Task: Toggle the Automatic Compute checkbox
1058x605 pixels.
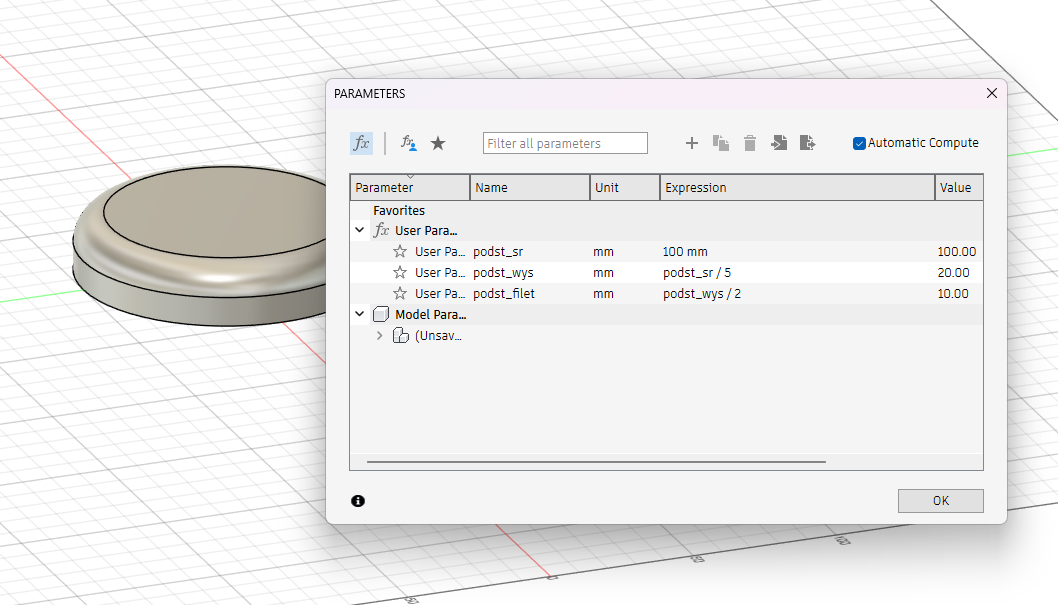Action: tap(859, 143)
